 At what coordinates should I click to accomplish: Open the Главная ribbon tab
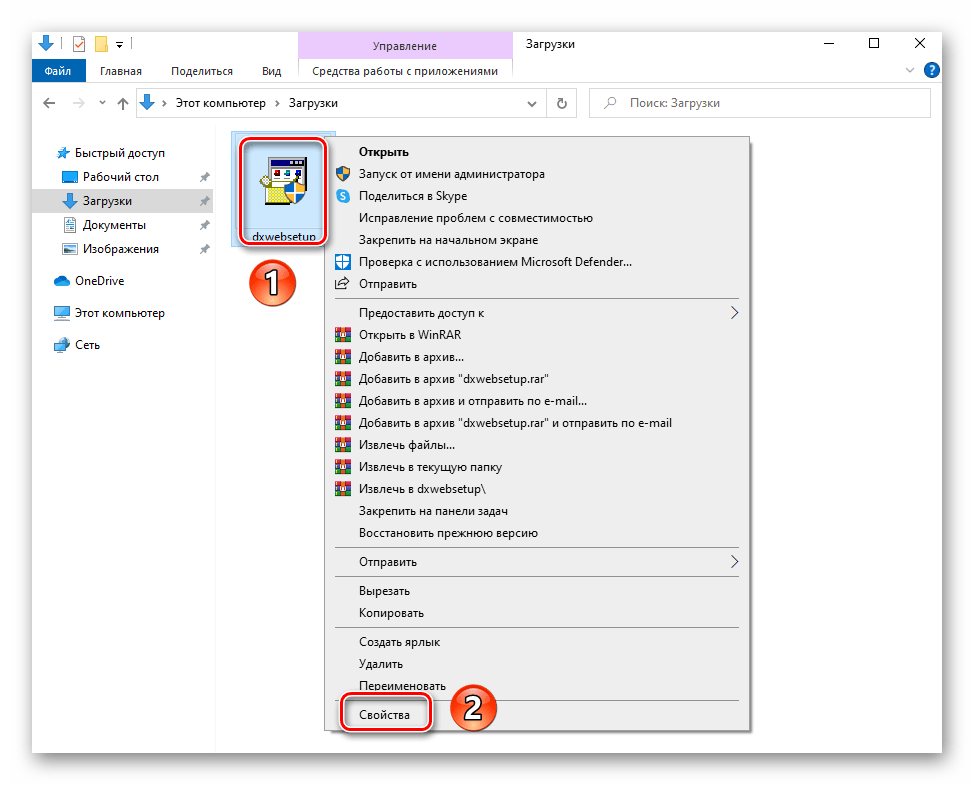121,71
